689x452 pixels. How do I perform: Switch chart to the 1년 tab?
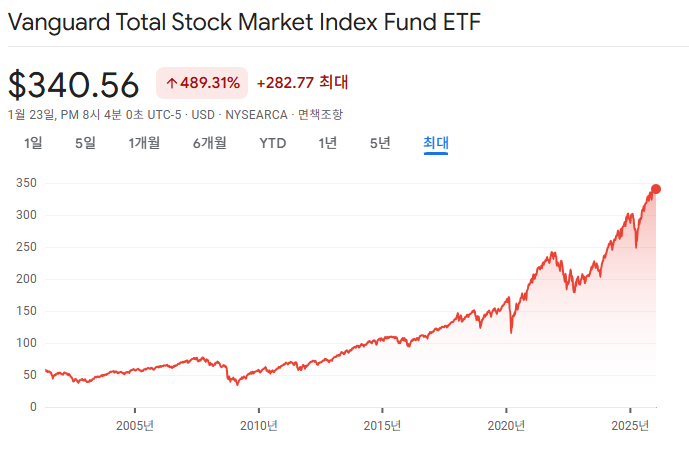[x=328, y=143]
